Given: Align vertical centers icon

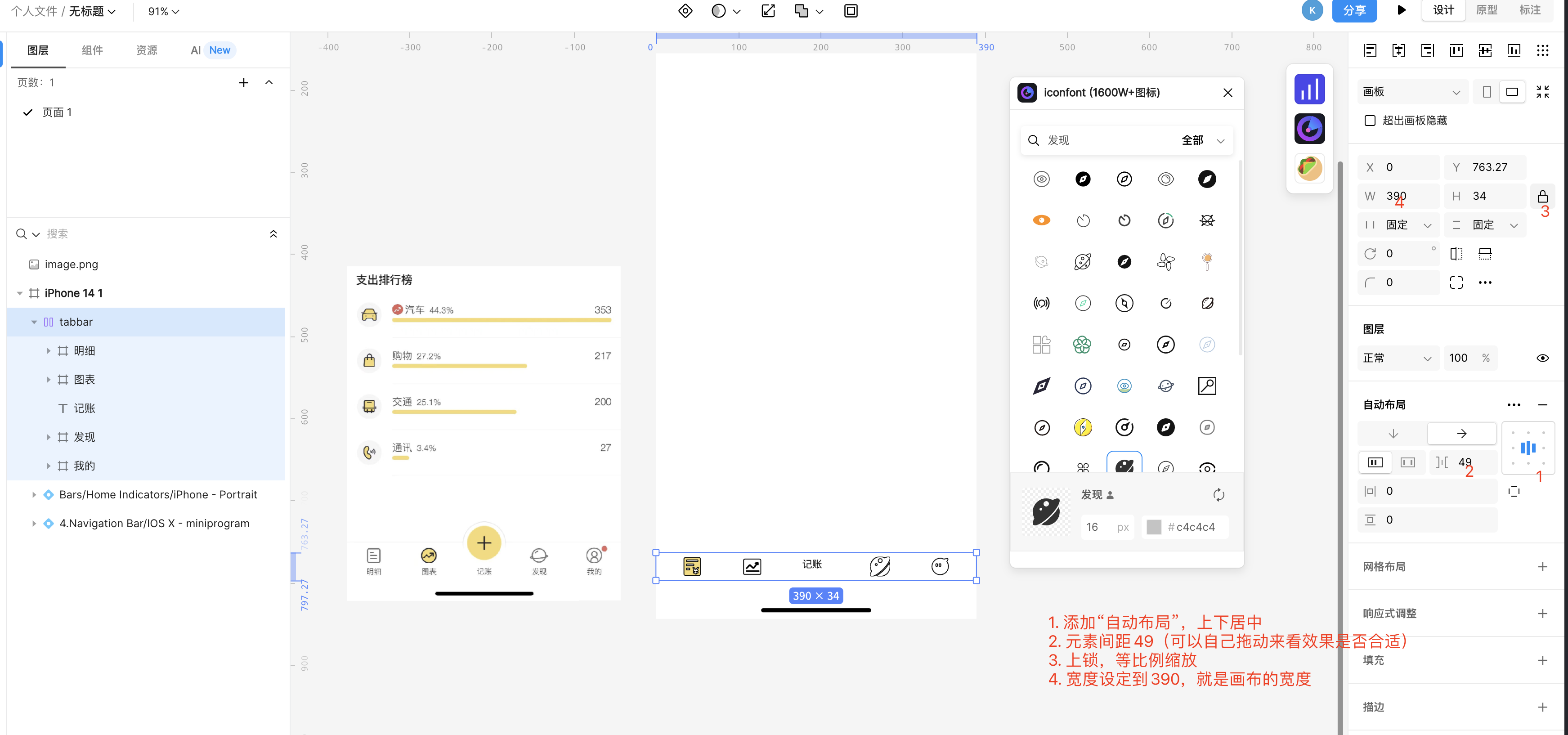Looking at the screenshot, I should (1485, 50).
